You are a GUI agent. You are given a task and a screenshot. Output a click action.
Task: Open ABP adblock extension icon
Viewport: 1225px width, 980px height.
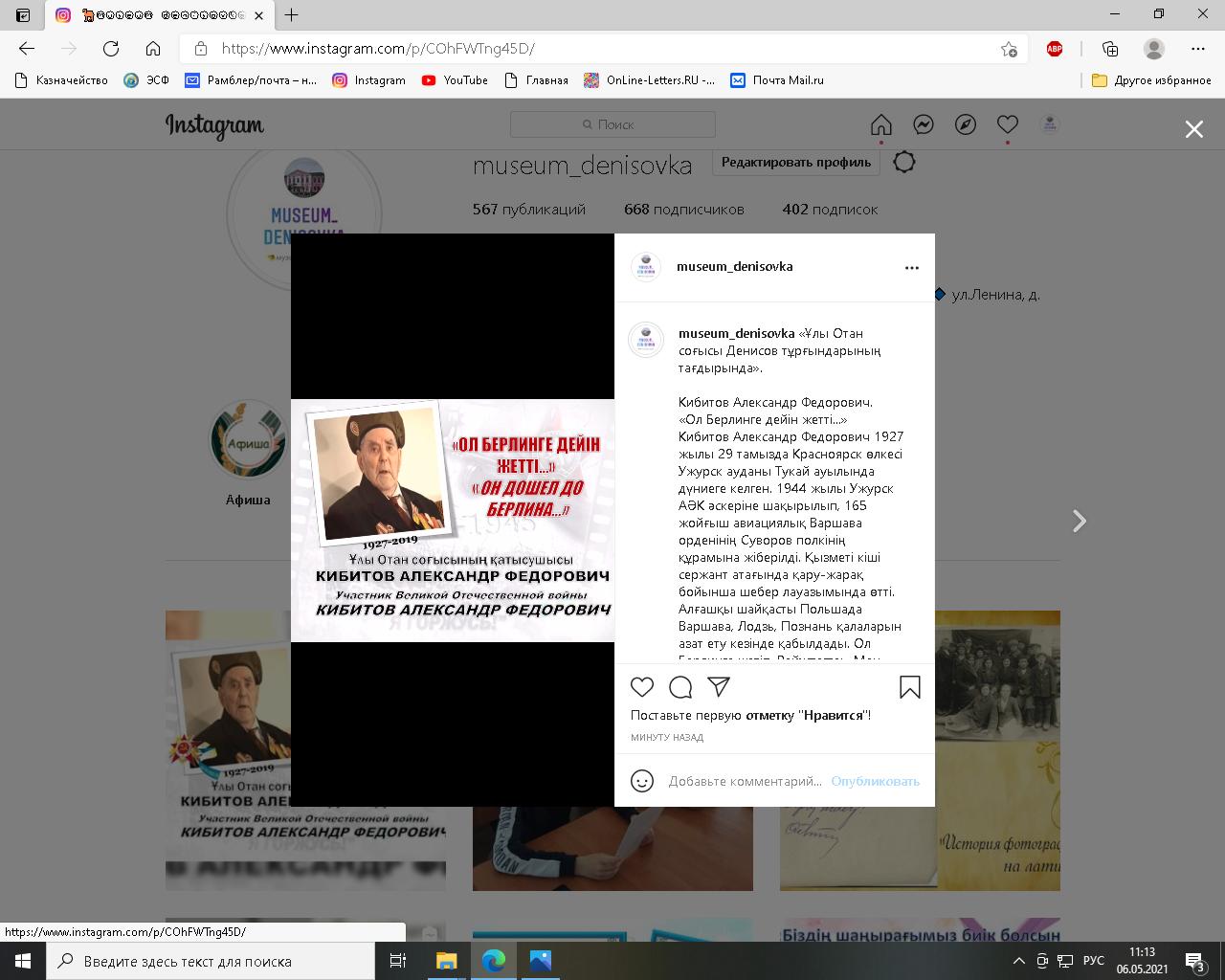[1055, 49]
